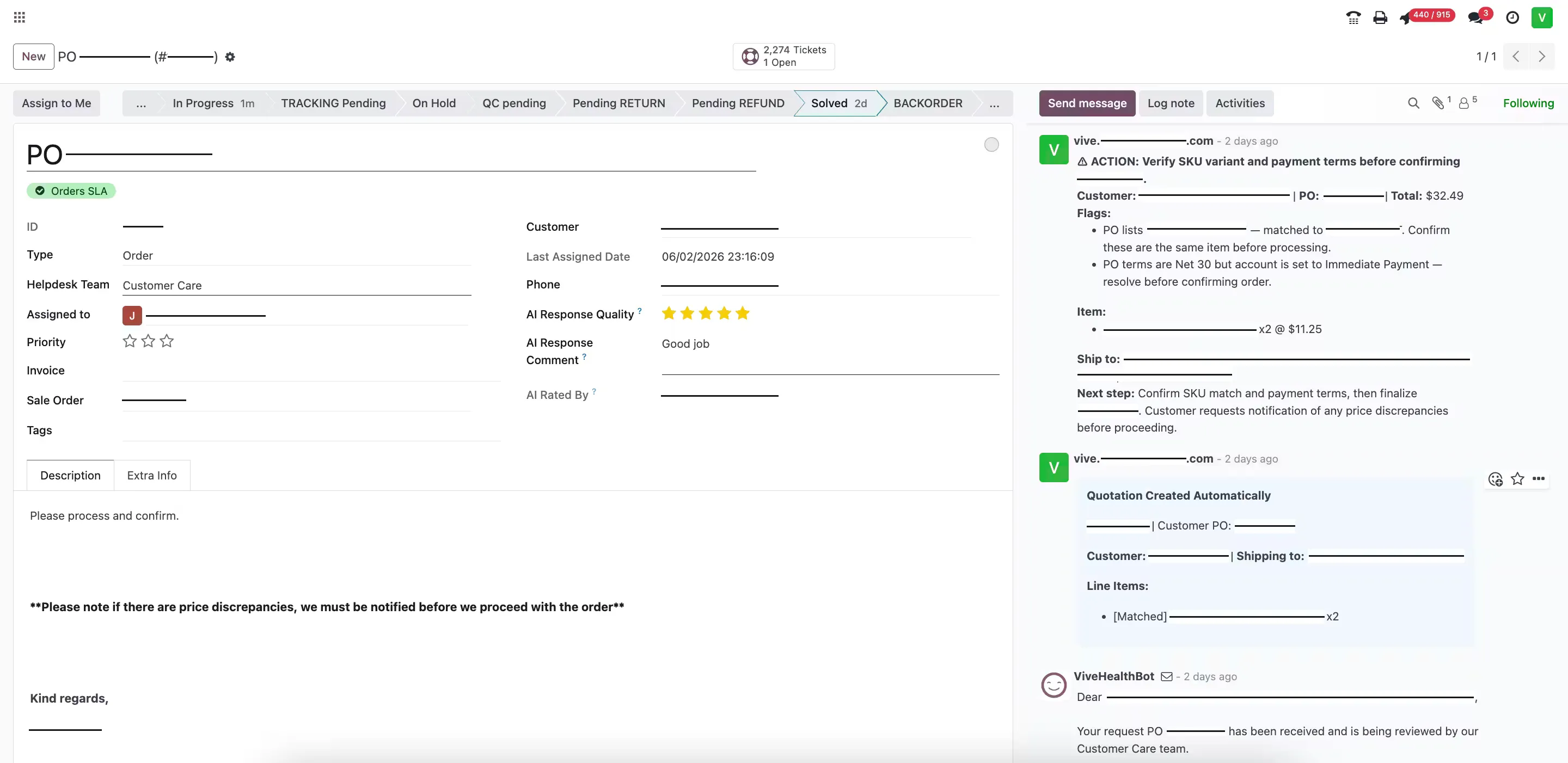Screen dimensions: 1568x763
Task: Open the VoIP phone icon
Action: pyautogui.click(x=1352, y=17)
